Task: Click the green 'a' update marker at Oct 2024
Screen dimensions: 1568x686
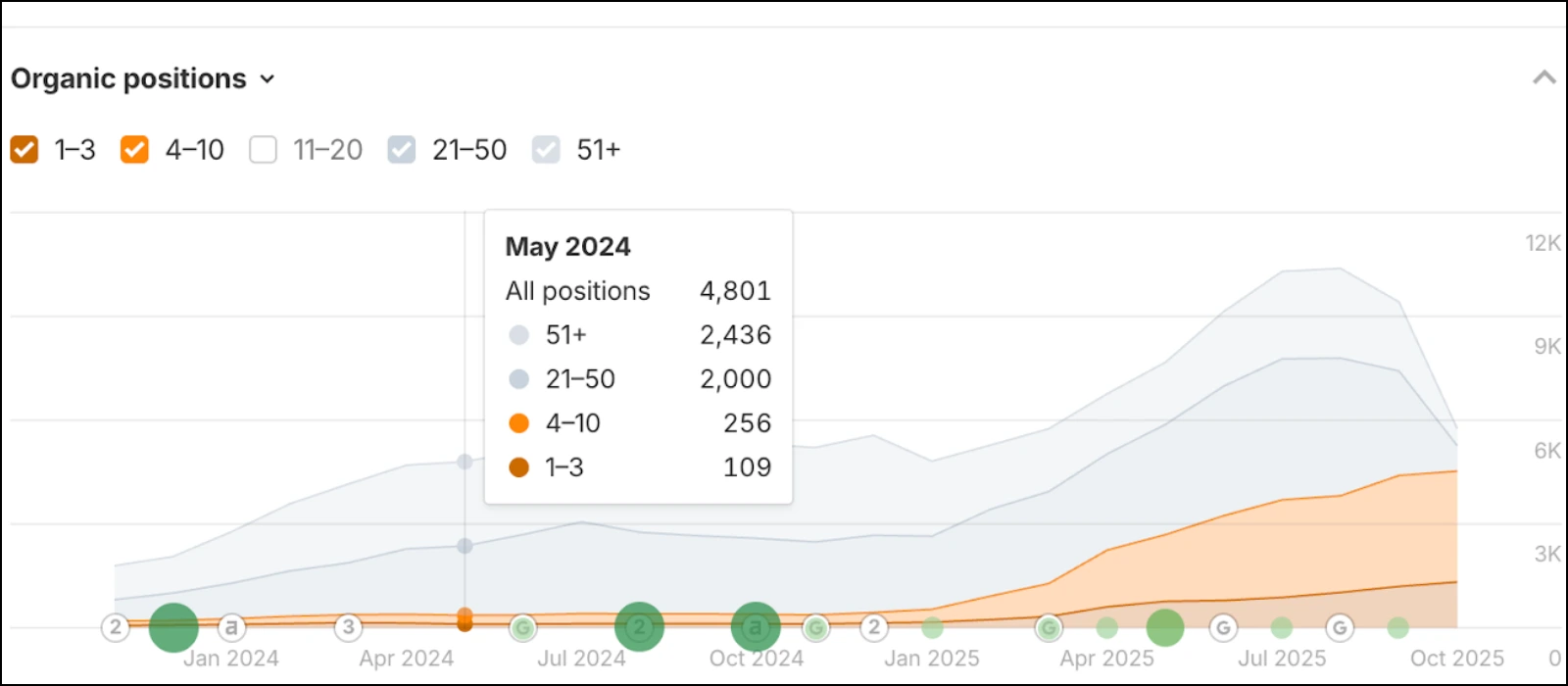Action: pyautogui.click(x=755, y=624)
